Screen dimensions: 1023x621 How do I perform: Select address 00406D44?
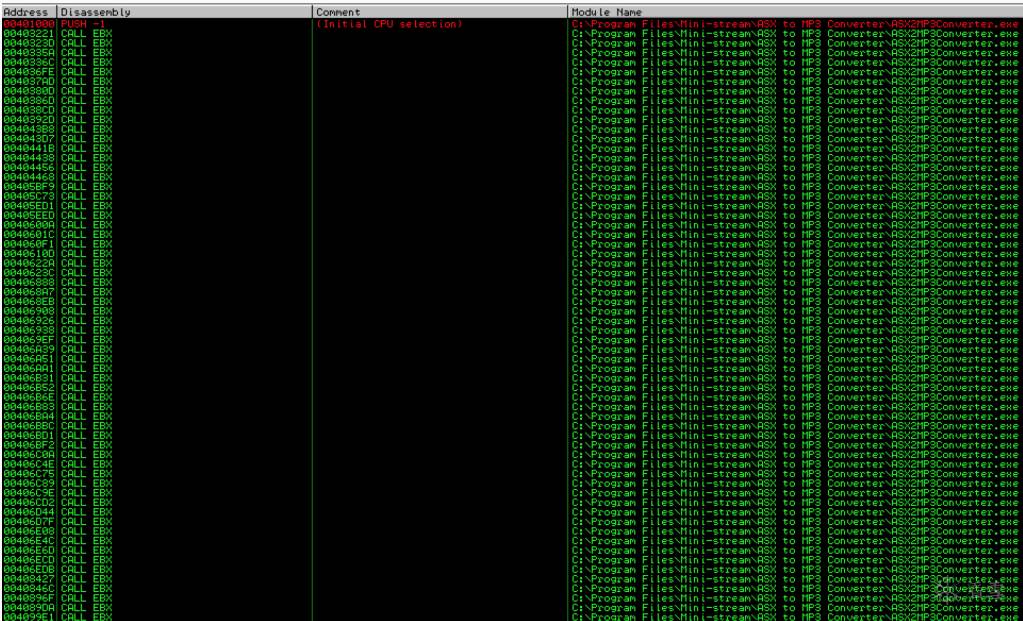point(29,512)
